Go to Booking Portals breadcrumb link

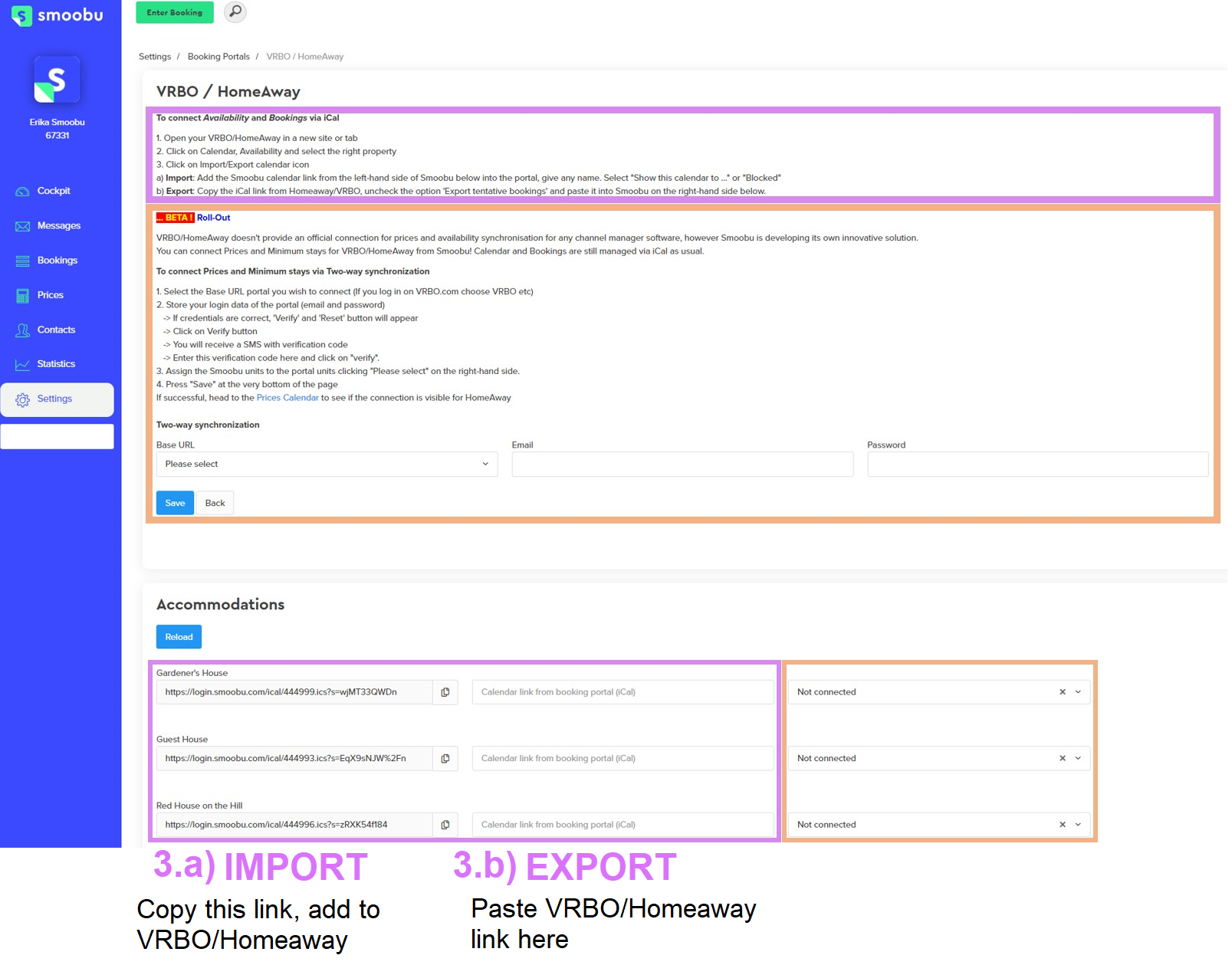click(x=218, y=57)
